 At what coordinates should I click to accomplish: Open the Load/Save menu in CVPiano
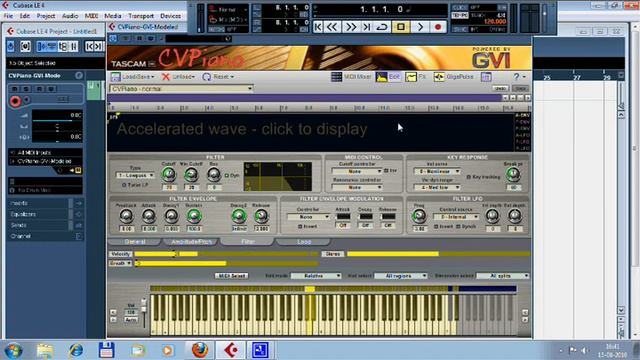coord(133,77)
